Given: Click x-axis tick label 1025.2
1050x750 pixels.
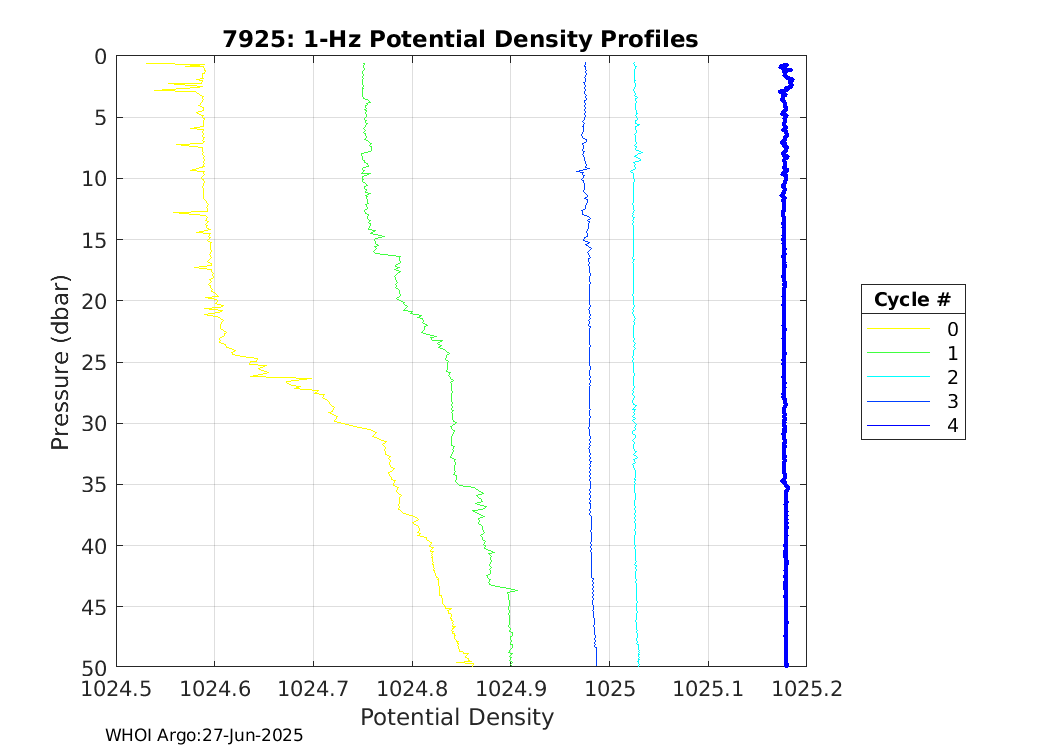Looking at the screenshot, I should coord(806,688).
